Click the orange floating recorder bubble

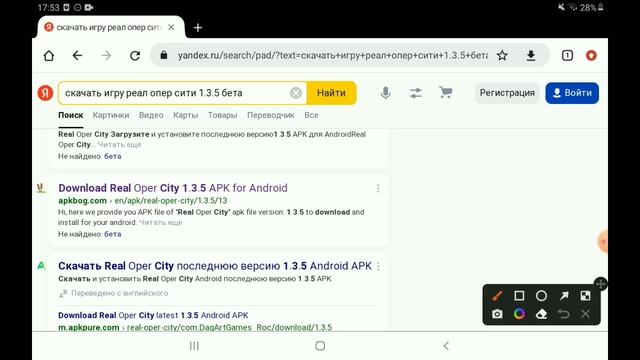click(603, 242)
